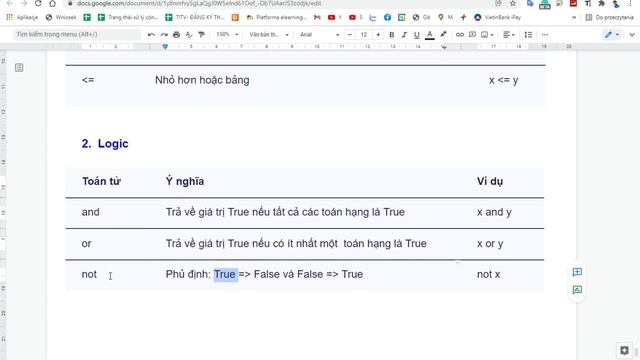Open the Facebook bookmark icon
Viewport: 640px width, 360px height.
[387, 17]
